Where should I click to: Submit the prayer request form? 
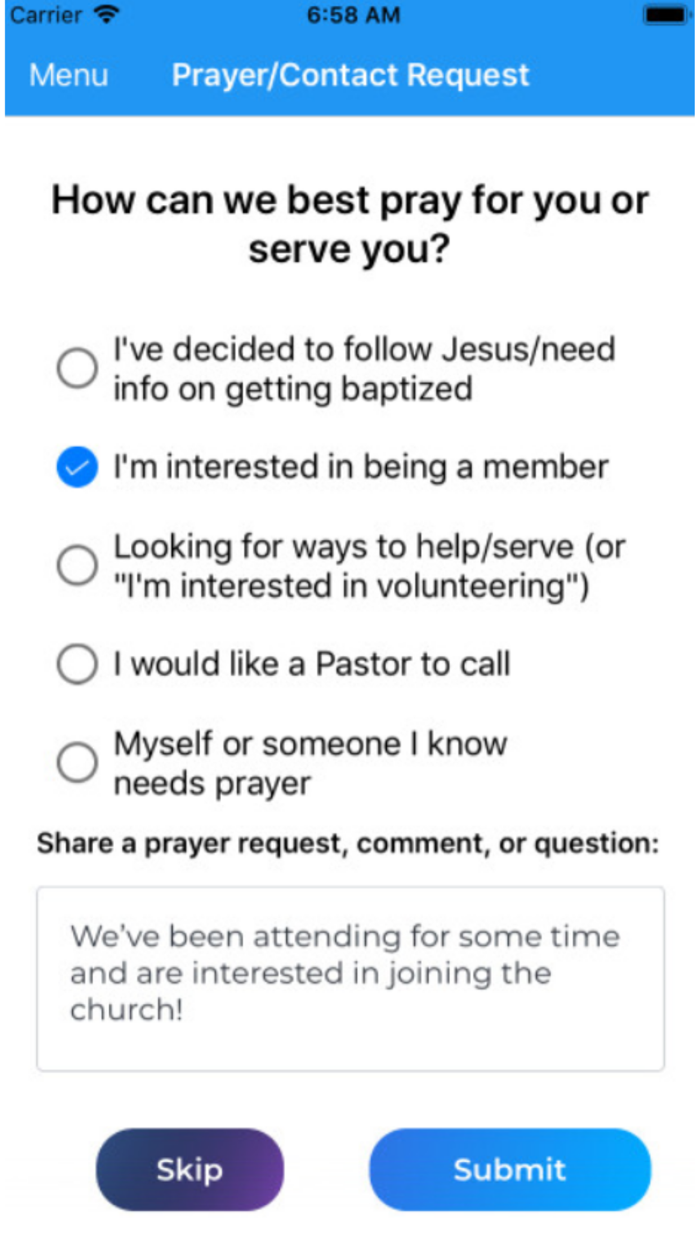[510, 1169]
